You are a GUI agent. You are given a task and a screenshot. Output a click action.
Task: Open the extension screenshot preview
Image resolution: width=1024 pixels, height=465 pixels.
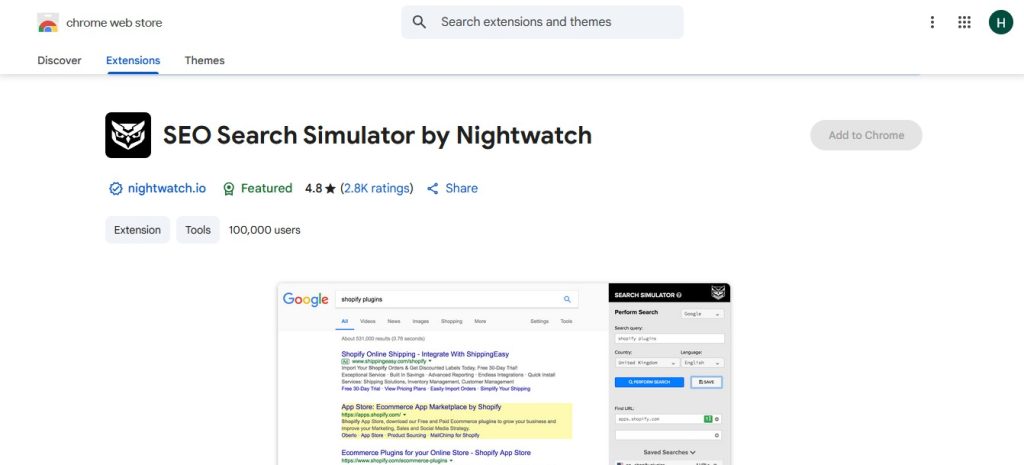(x=504, y=374)
